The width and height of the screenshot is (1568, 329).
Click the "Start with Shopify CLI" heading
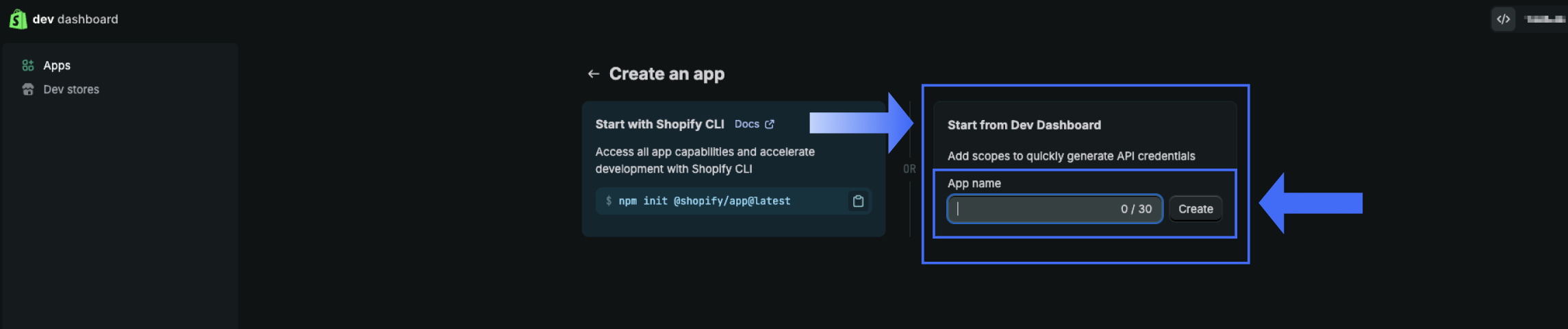659,124
